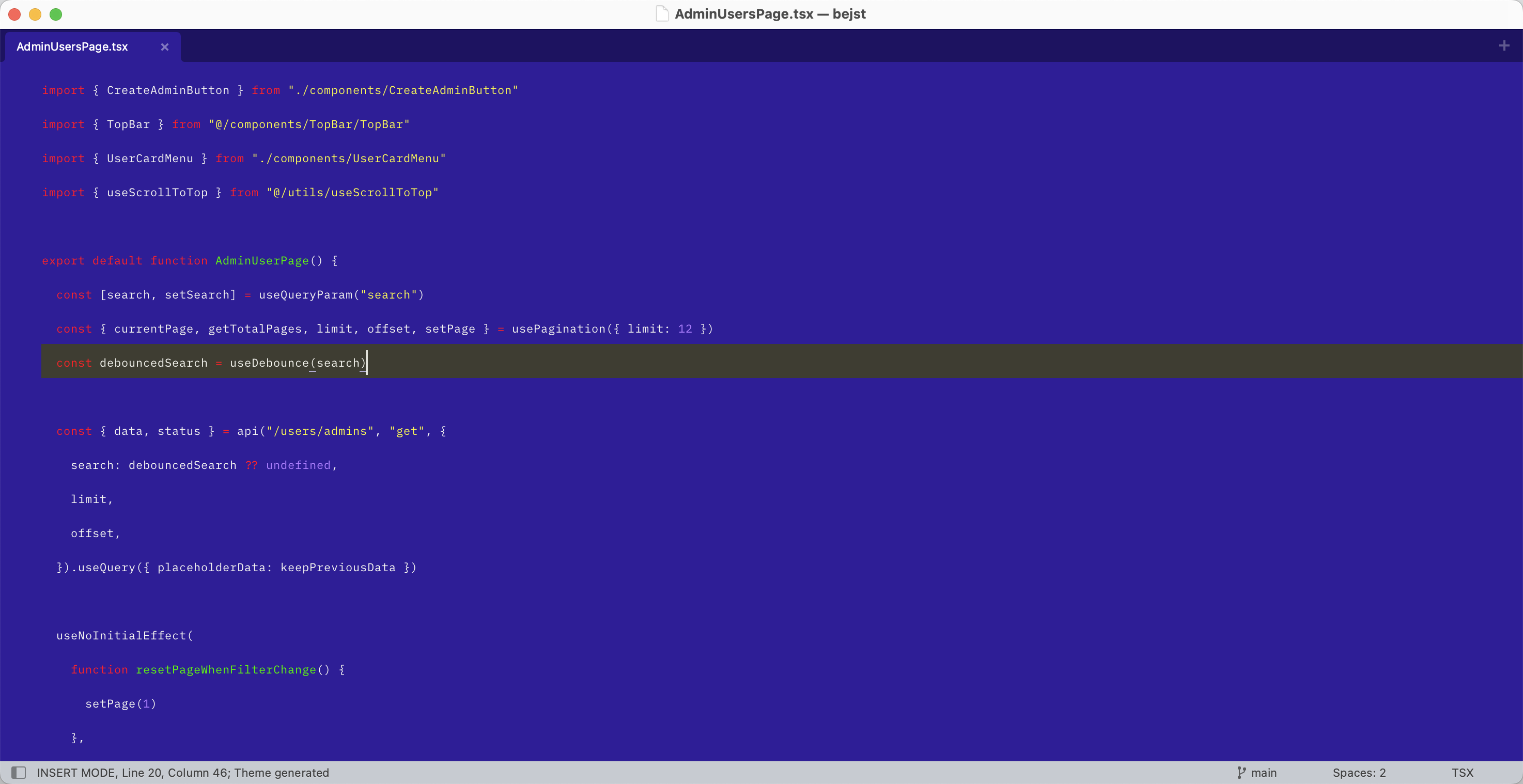Image resolution: width=1523 pixels, height=784 pixels.
Task: Click useDebounce on the highlighted line
Action: click(x=269, y=363)
